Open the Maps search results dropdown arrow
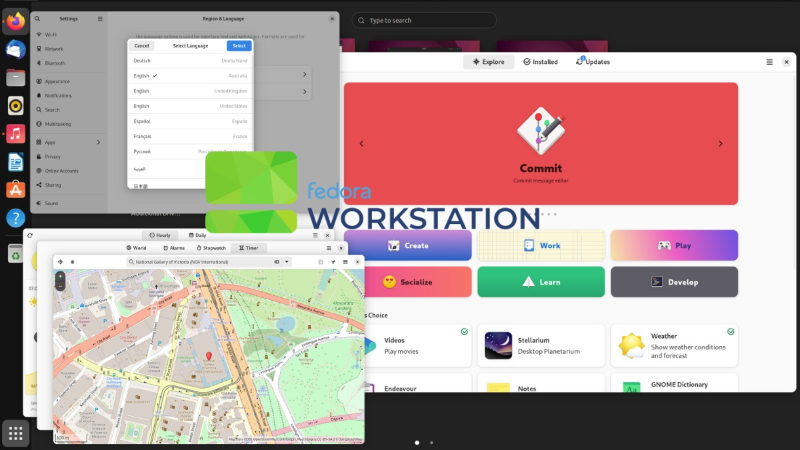This screenshot has height=450, width=800. click(x=287, y=262)
